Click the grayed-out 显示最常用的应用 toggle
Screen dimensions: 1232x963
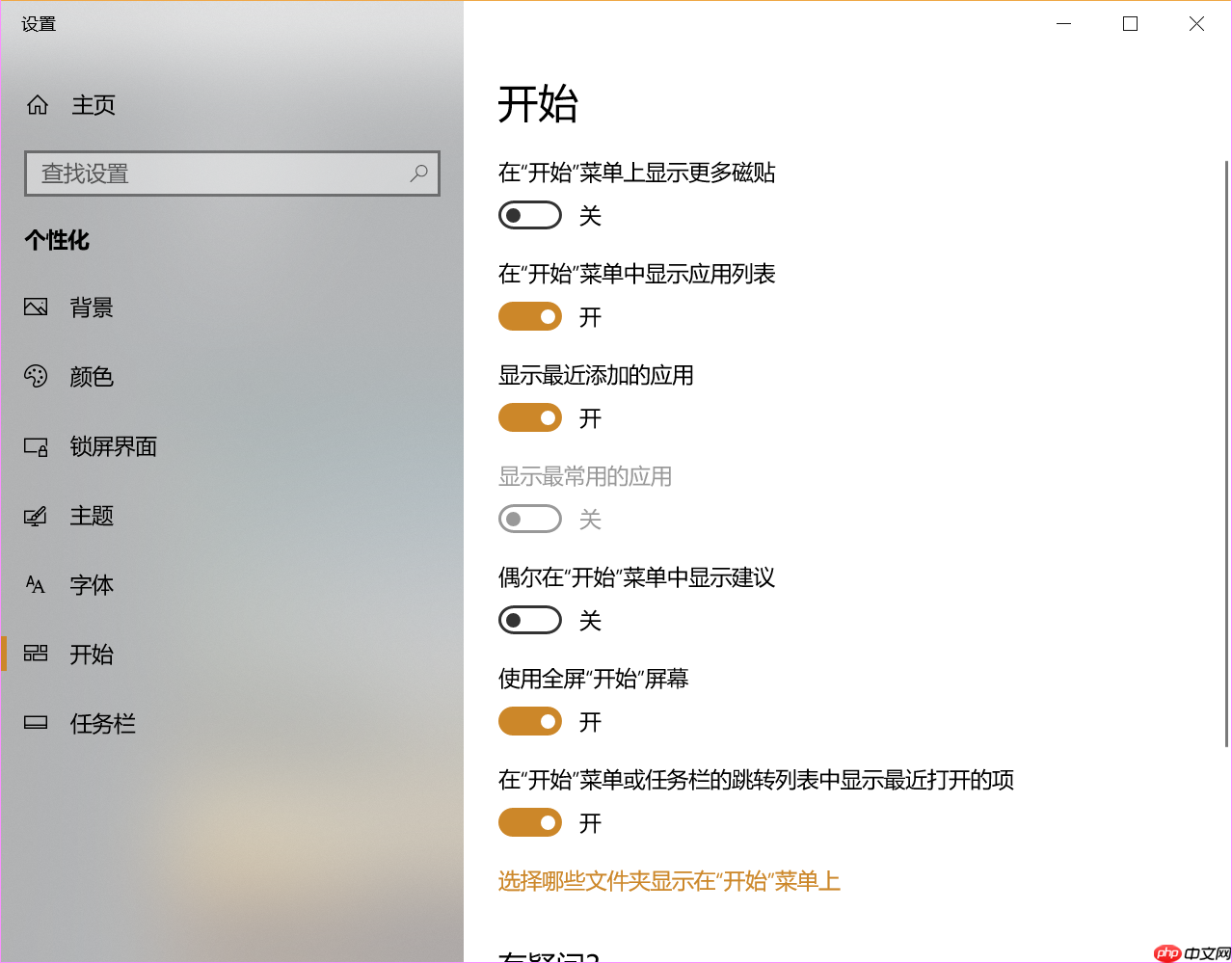coord(530,519)
